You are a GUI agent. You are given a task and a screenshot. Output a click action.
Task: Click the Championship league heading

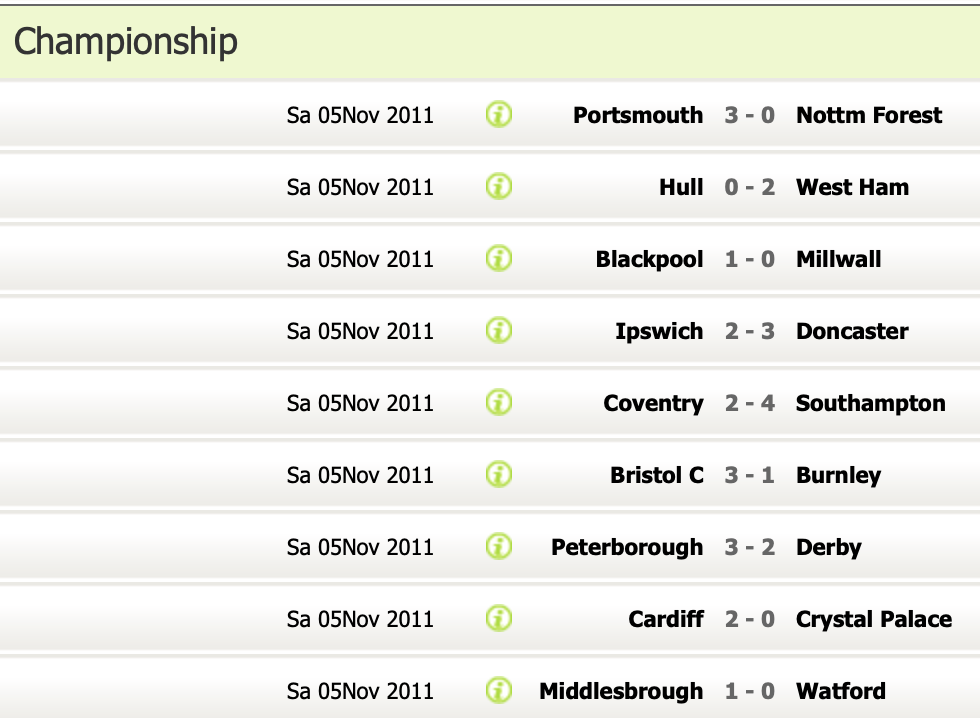pos(126,42)
